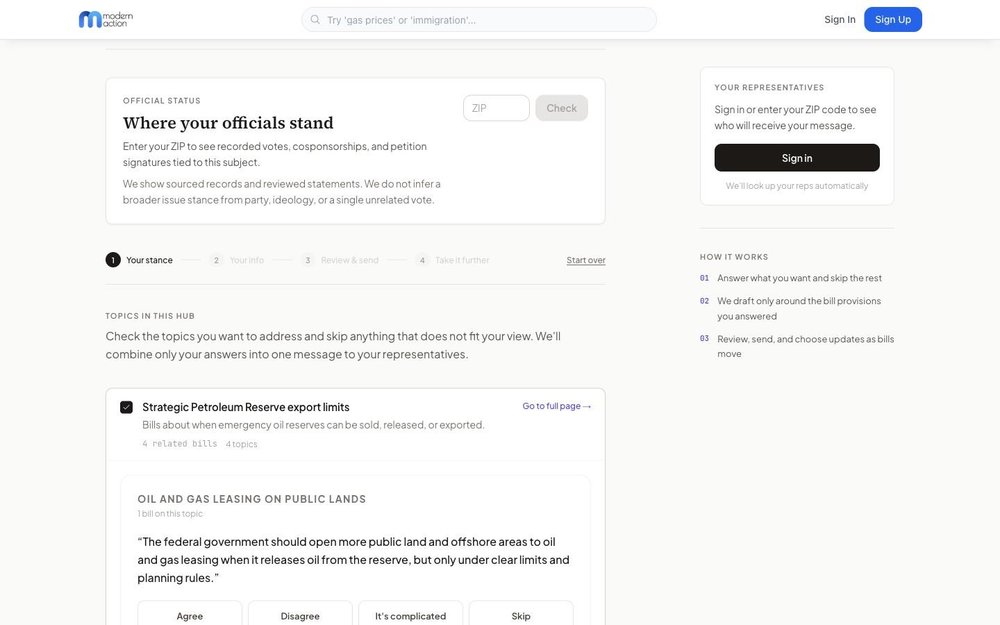The image size is (1000, 625).
Task: Click the black Sign in button
Action: coord(797,158)
